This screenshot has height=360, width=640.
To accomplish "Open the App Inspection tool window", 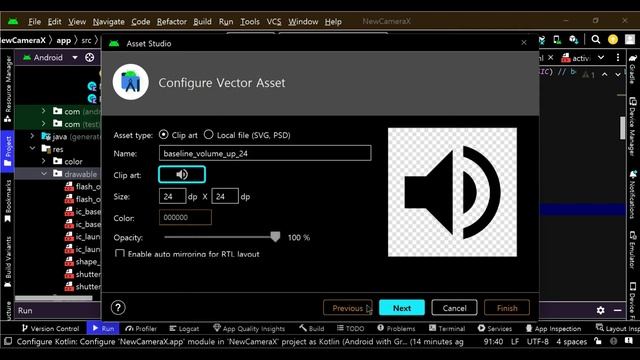I will pos(553,328).
